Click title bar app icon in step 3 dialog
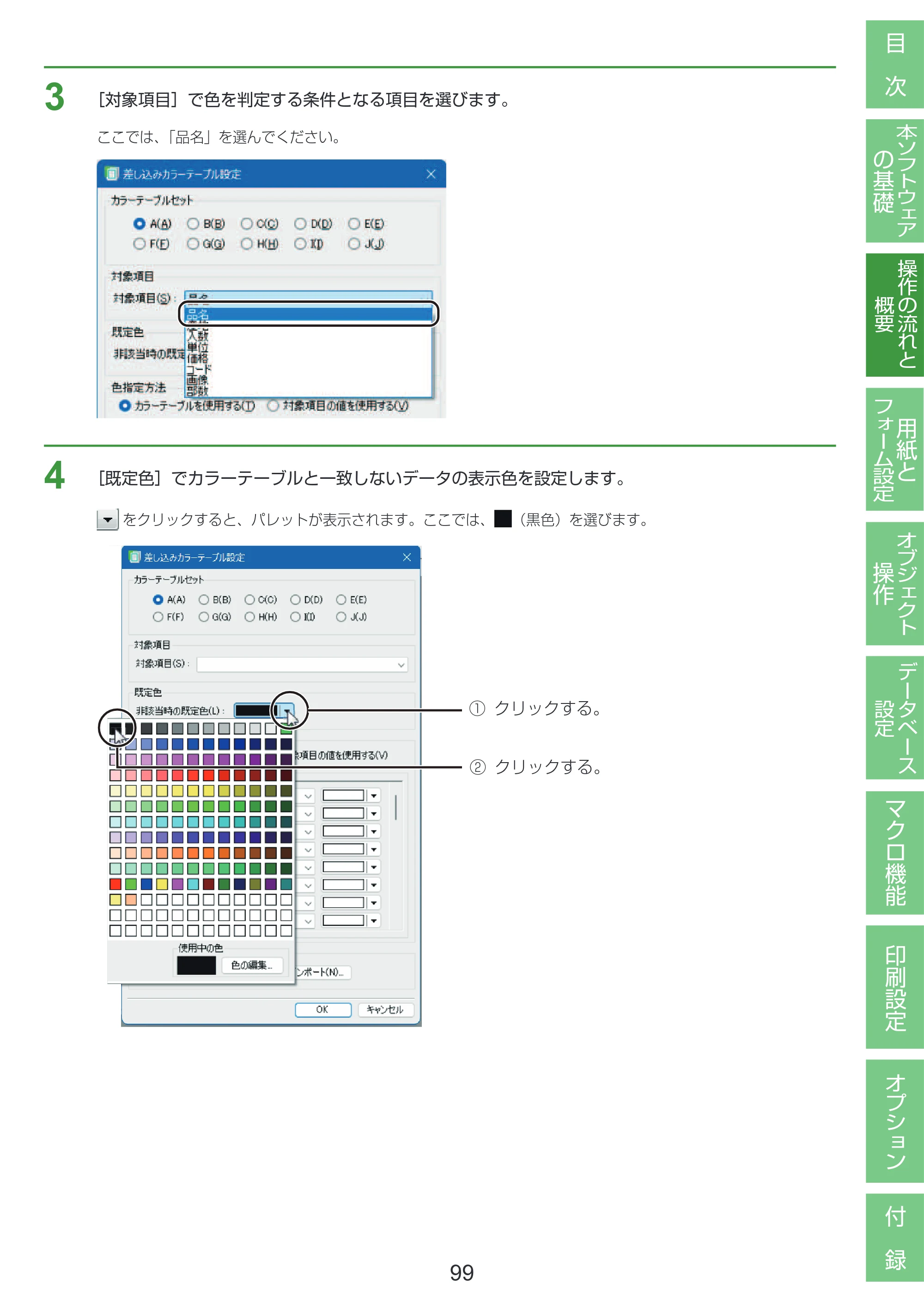 click(112, 174)
